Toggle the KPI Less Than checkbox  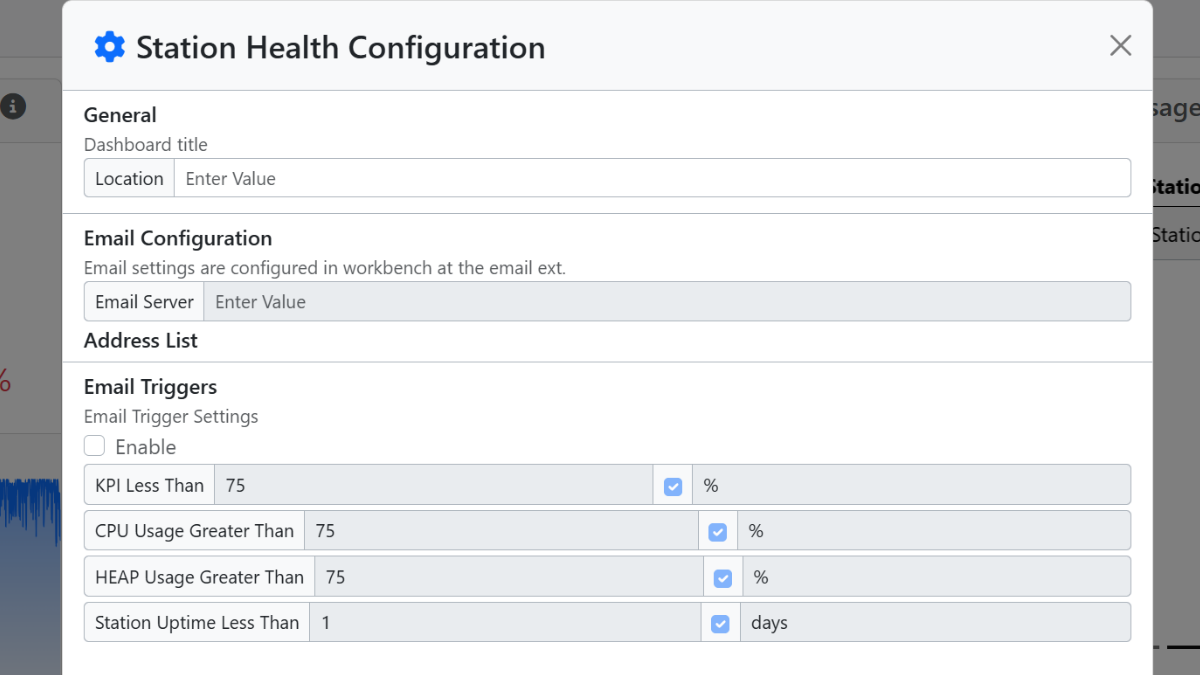point(673,486)
